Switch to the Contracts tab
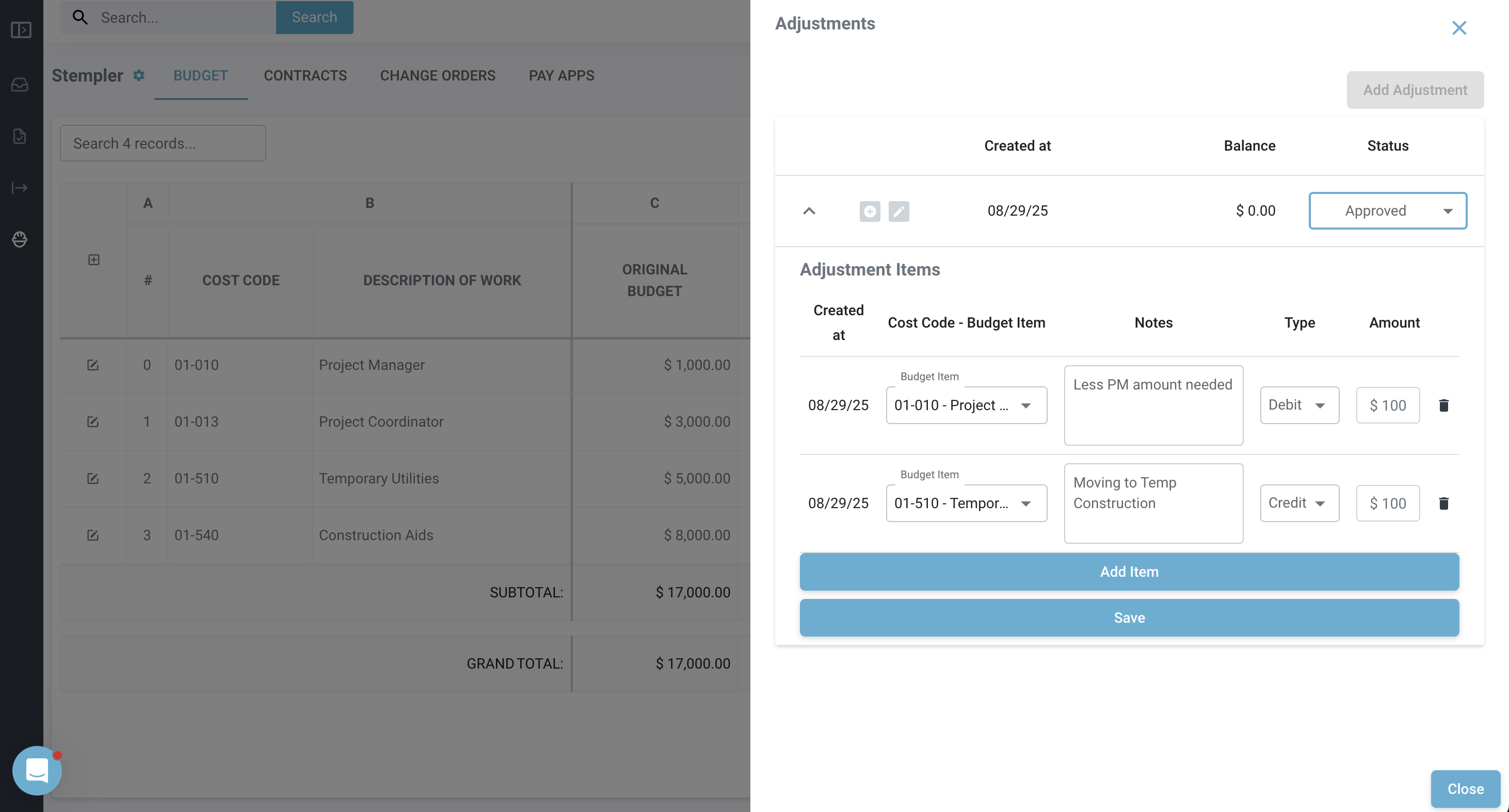 click(304, 75)
